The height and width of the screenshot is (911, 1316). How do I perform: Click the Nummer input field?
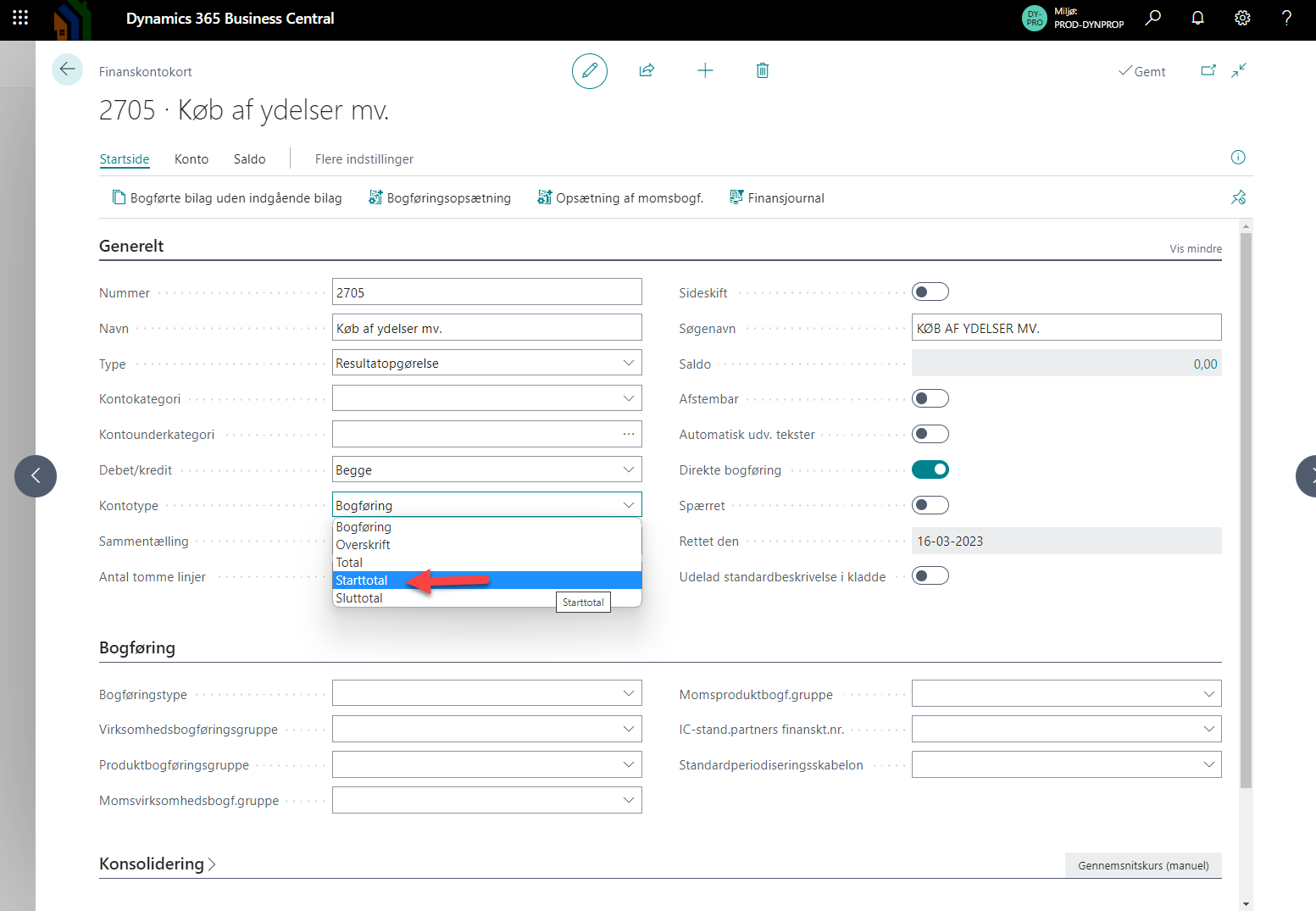pos(486,292)
